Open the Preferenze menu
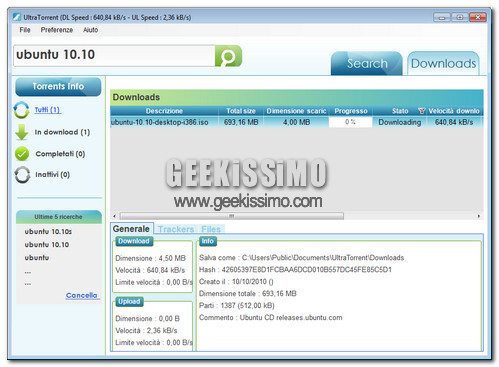Screen dimensions: 499x367 click(x=57, y=30)
